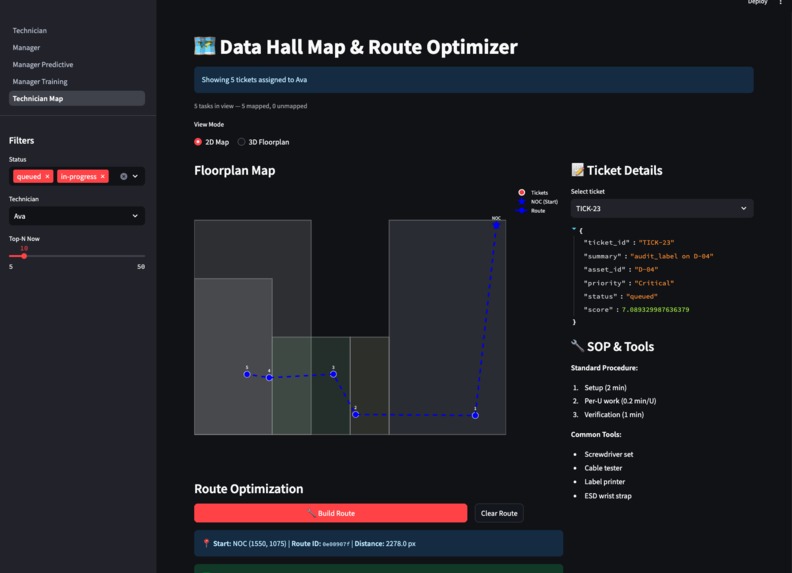Screen dimensions: 792x573
Task: Click the NOC start marker on map
Action: pos(496,225)
